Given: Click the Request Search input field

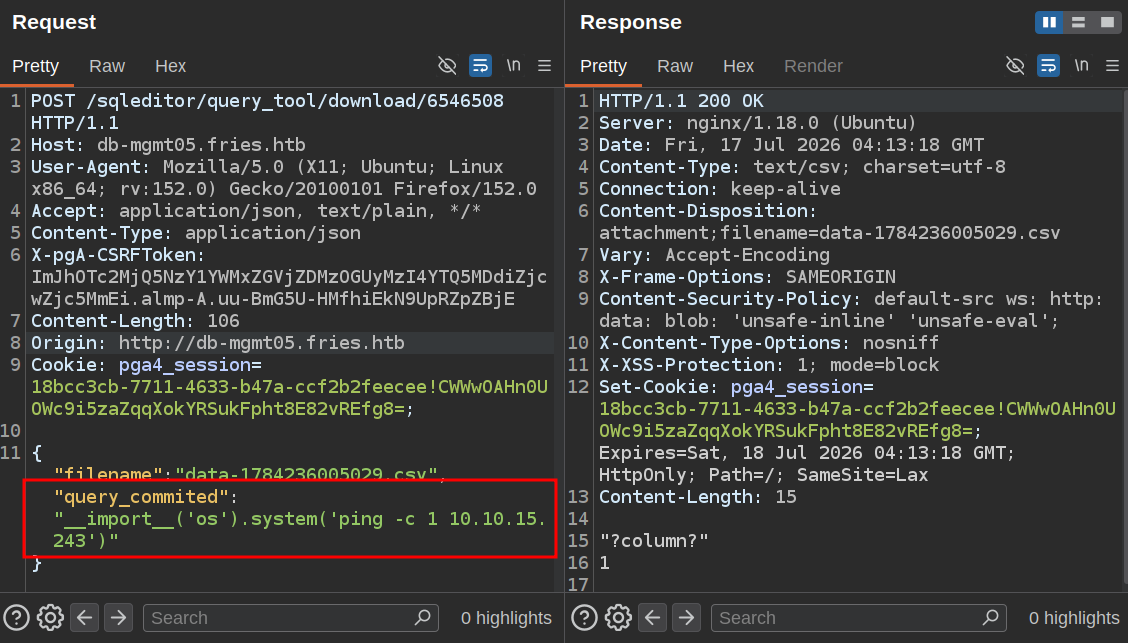Looking at the screenshot, I should pos(291,618).
